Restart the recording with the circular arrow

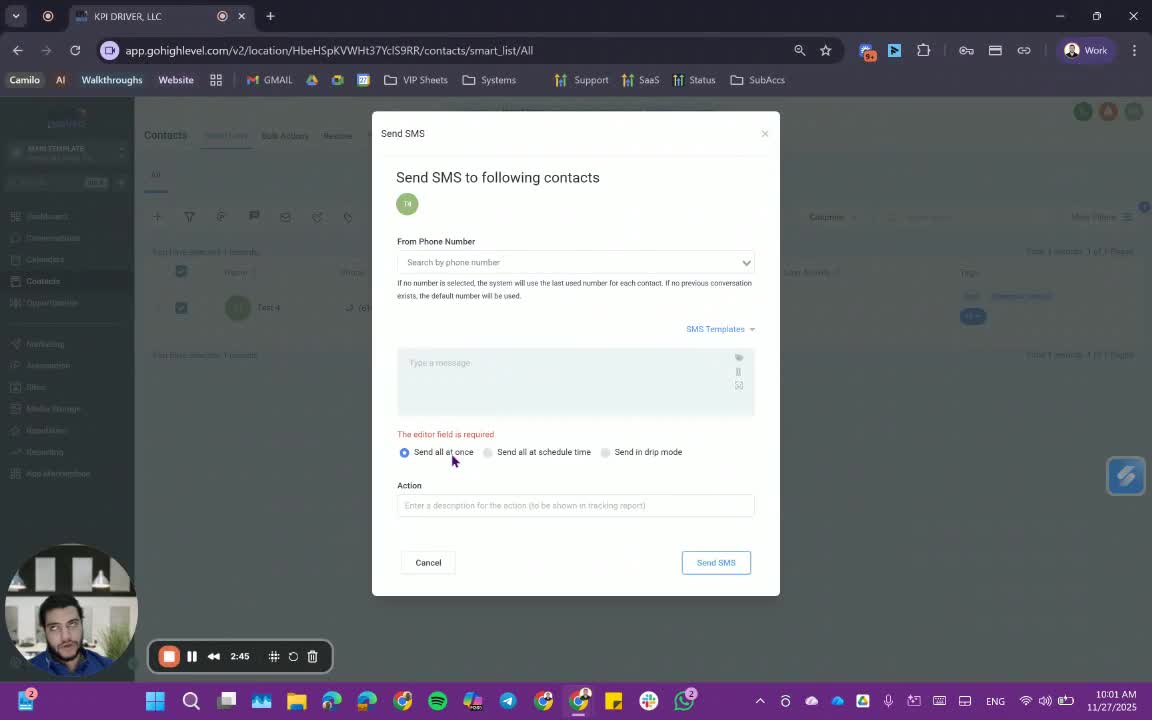pos(293,657)
